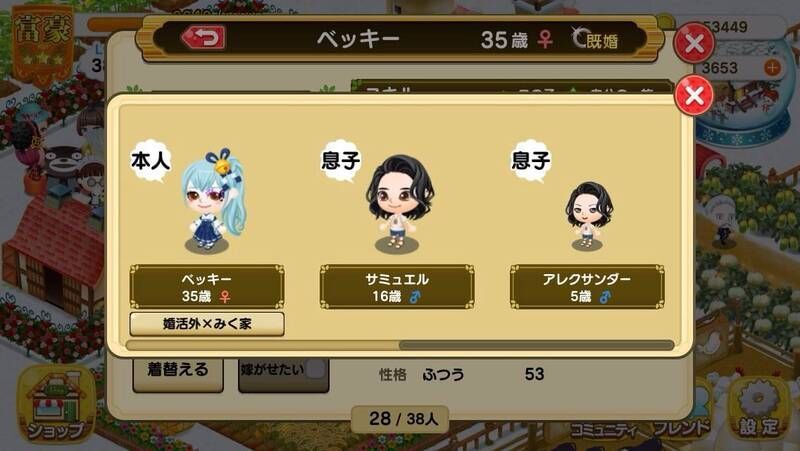Tap the red back arrow icon

pos(203,38)
